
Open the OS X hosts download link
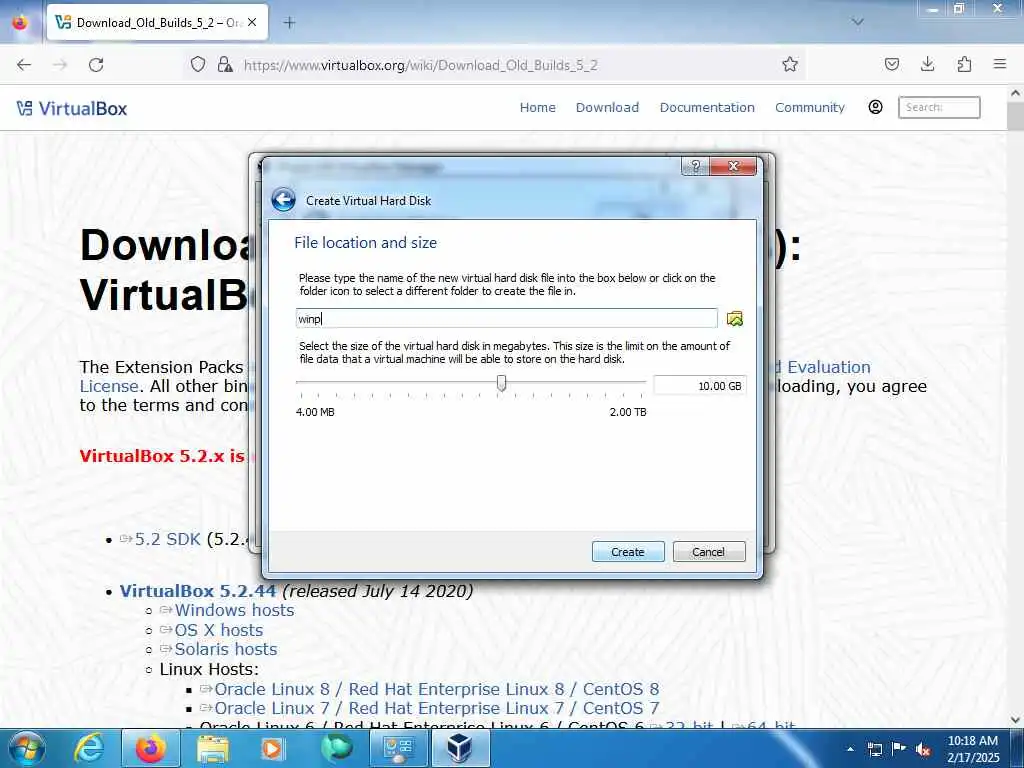click(x=219, y=630)
